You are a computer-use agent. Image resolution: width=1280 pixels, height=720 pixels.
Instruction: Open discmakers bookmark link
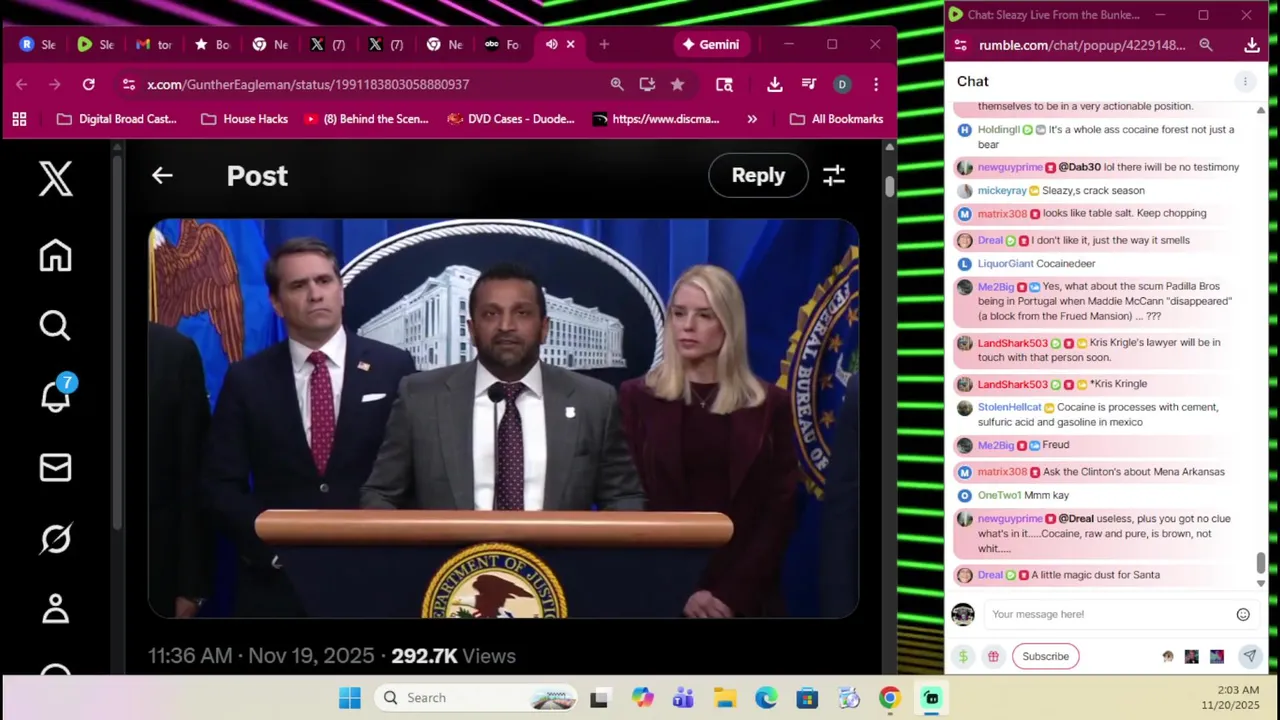tap(656, 119)
